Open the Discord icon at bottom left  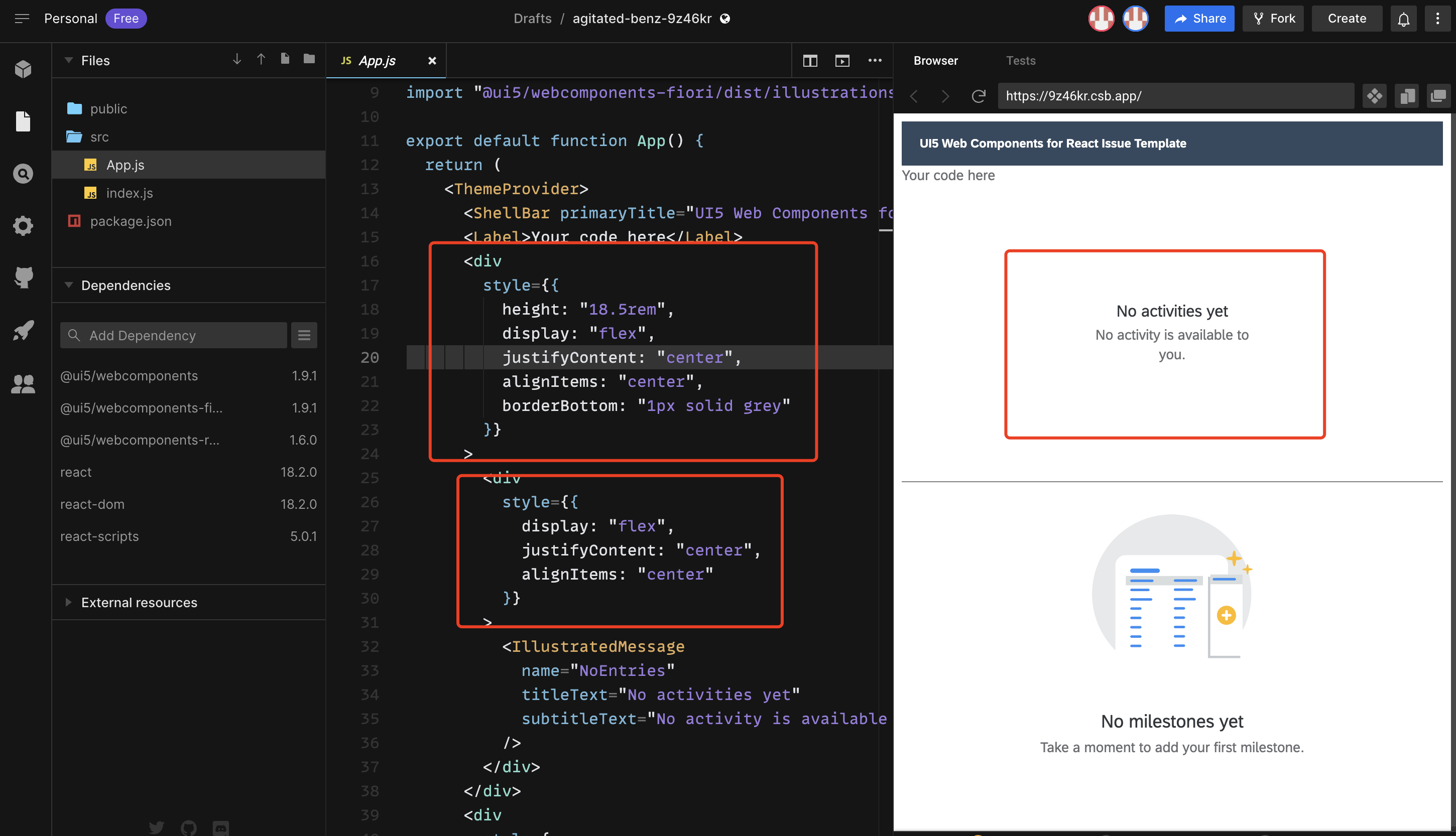tap(220, 827)
